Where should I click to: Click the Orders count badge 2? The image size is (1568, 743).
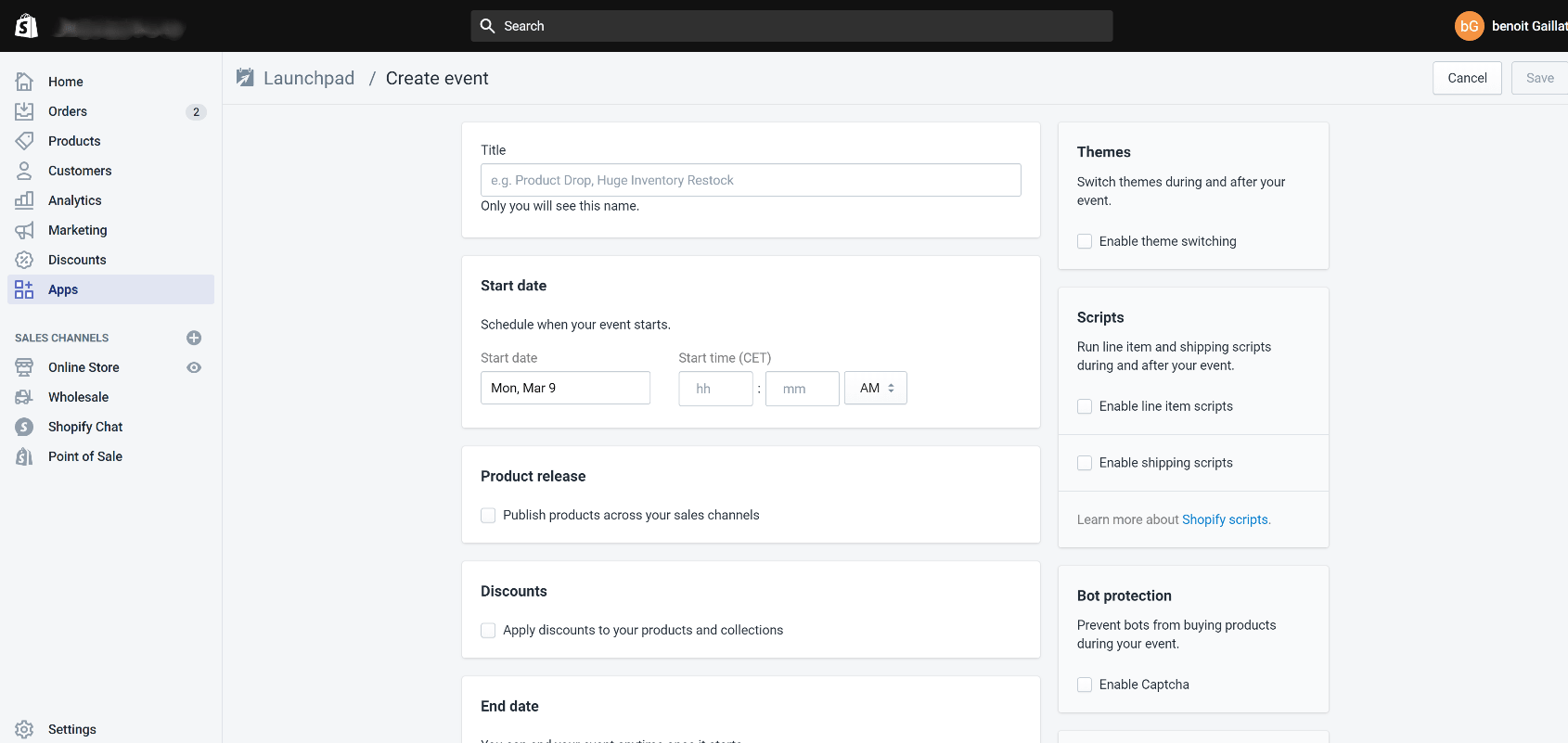196,111
